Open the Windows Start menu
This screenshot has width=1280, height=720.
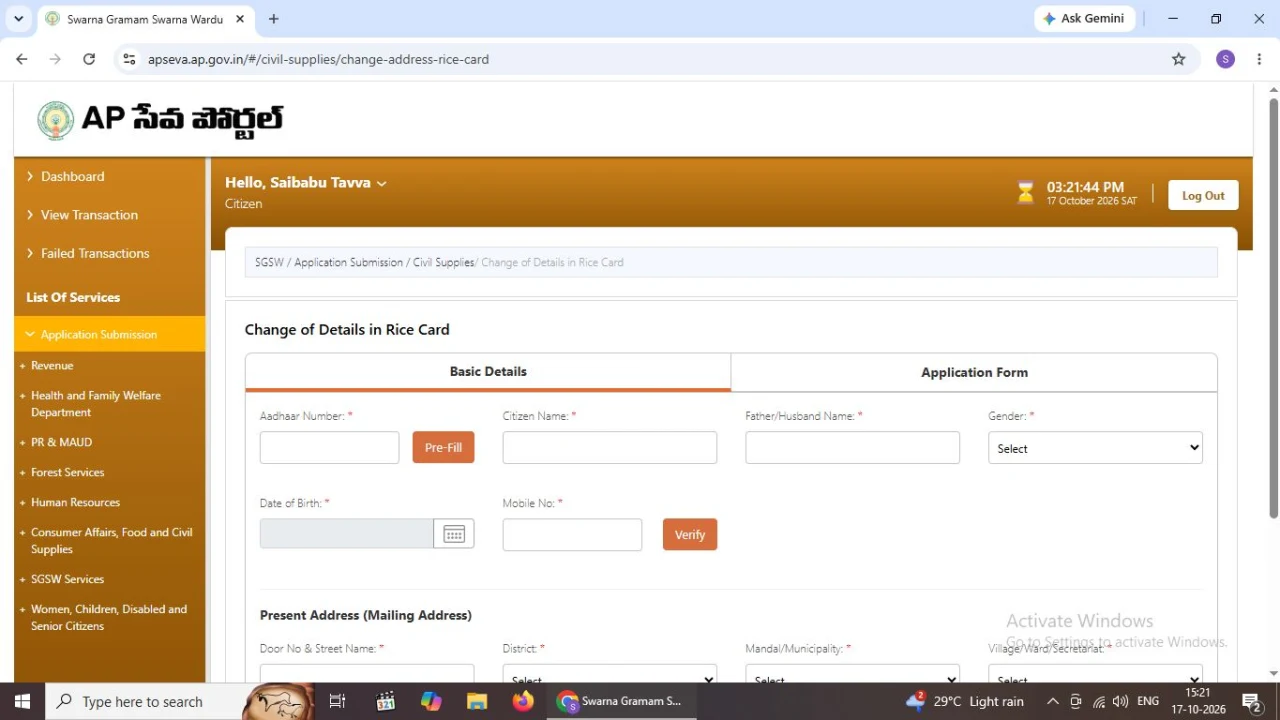click(22, 701)
